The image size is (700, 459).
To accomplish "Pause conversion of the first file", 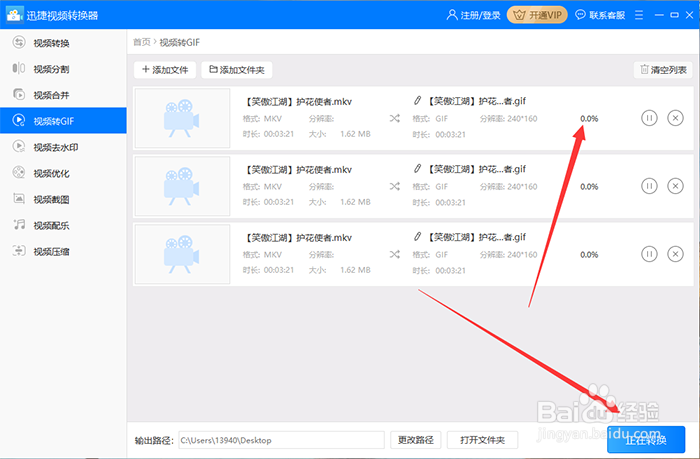I will pyautogui.click(x=649, y=118).
